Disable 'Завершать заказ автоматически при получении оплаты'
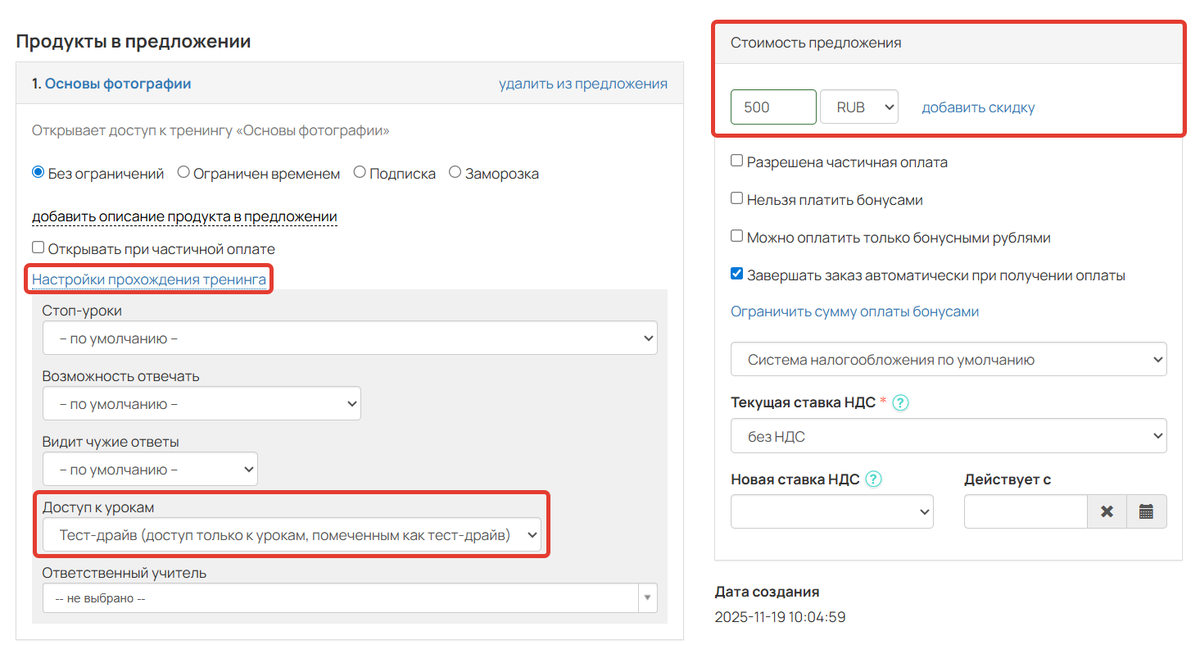 coord(736,273)
